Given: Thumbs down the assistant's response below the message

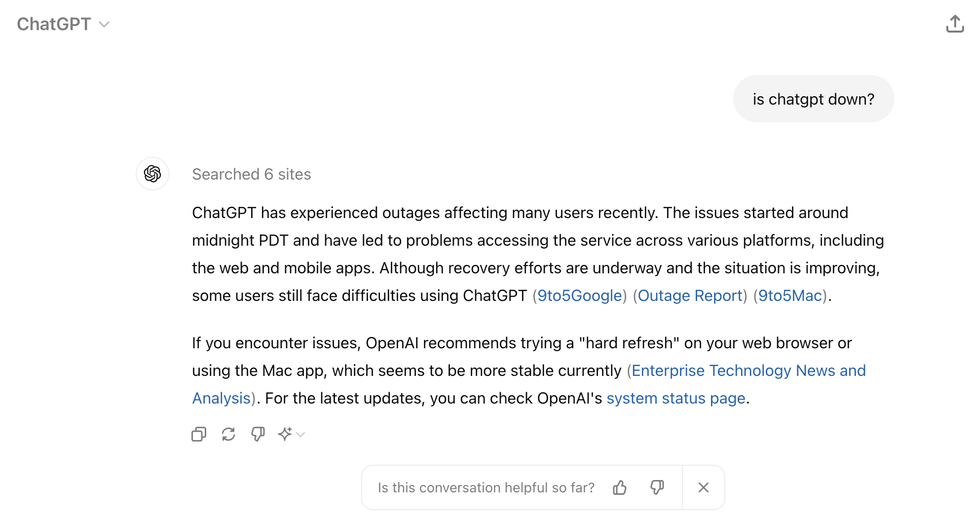Looking at the screenshot, I should pos(258,434).
